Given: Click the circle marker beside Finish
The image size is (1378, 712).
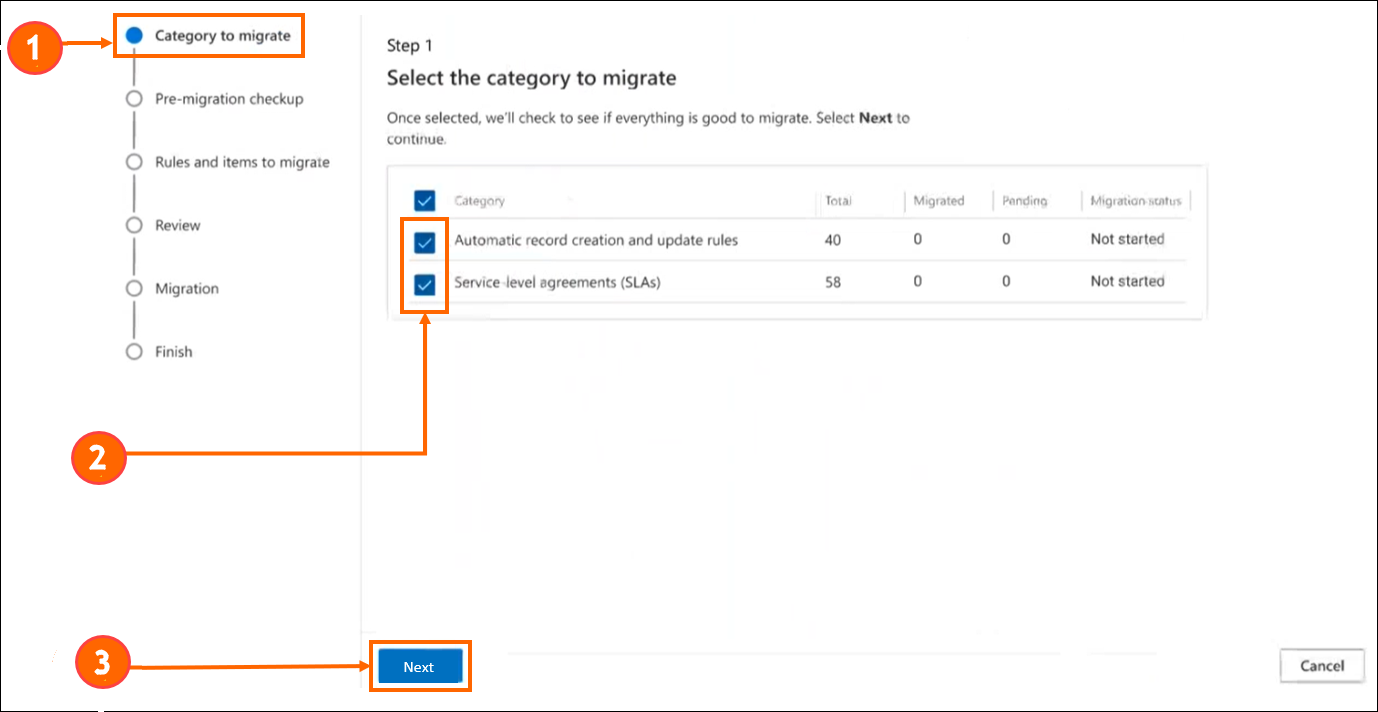Looking at the screenshot, I should pyautogui.click(x=134, y=351).
